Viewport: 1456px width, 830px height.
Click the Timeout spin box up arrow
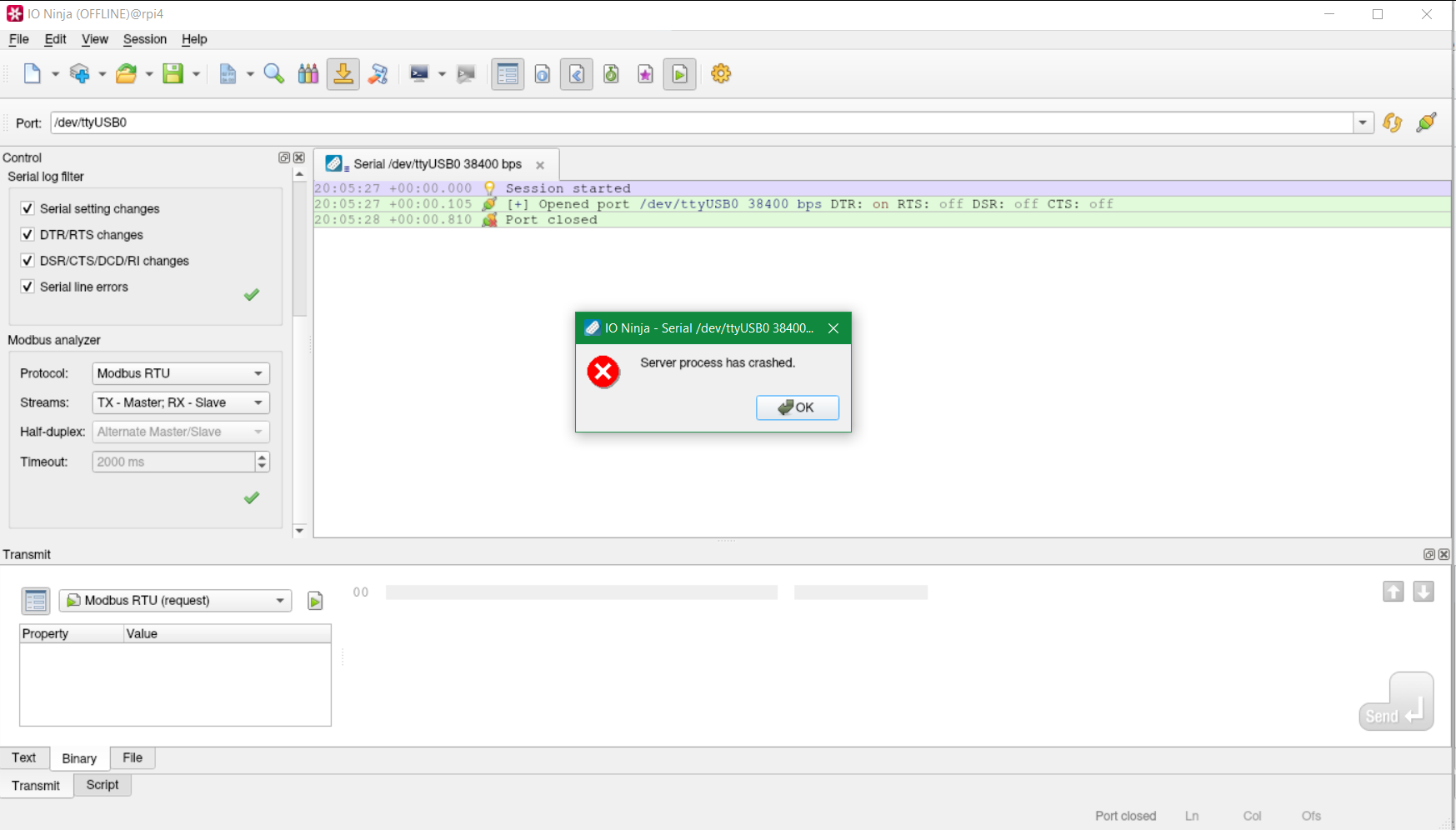pyautogui.click(x=263, y=457)
